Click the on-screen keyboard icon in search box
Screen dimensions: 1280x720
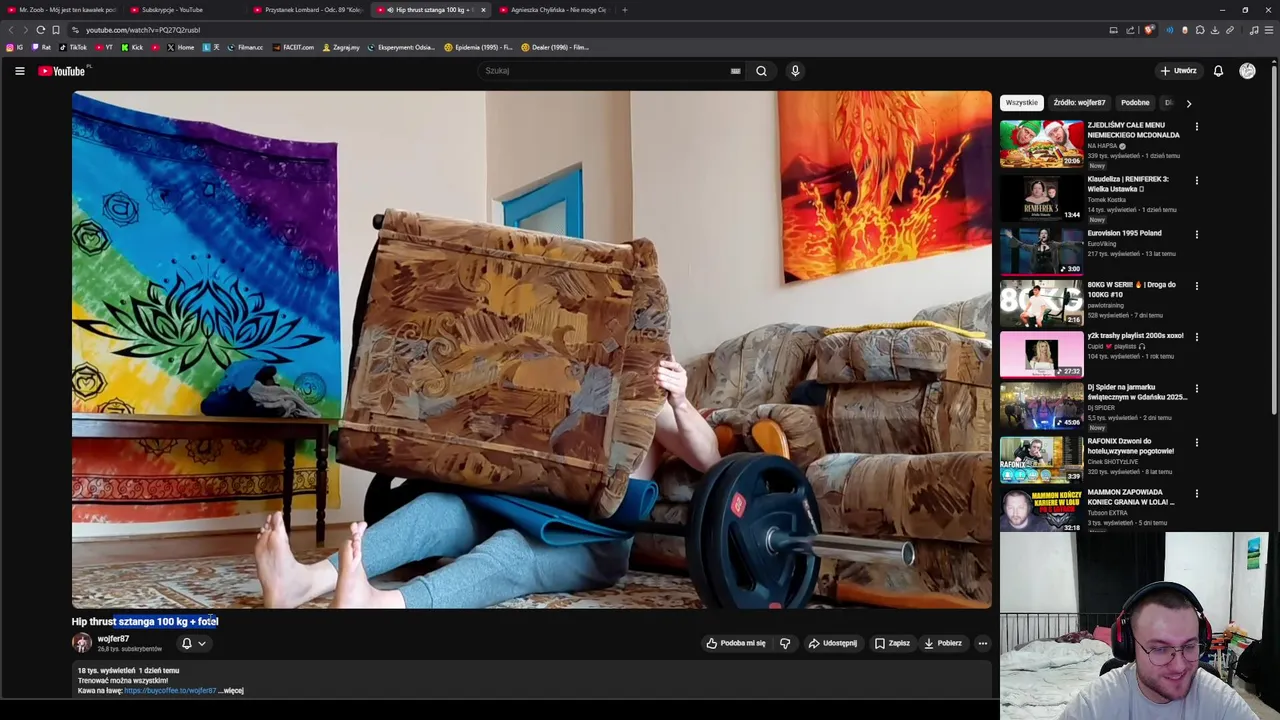735,71
